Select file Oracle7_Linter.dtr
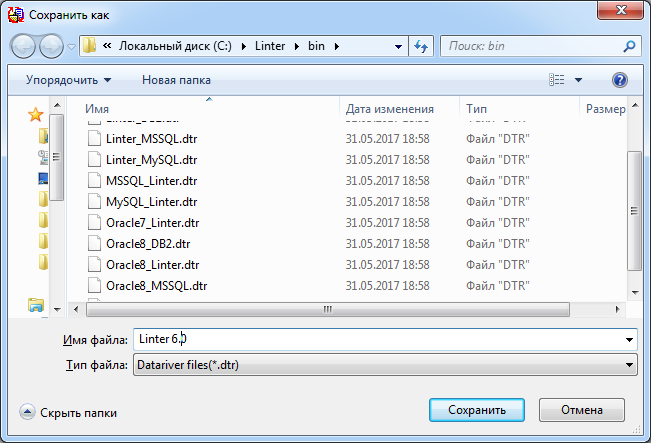651x443 pixels. 153,223
